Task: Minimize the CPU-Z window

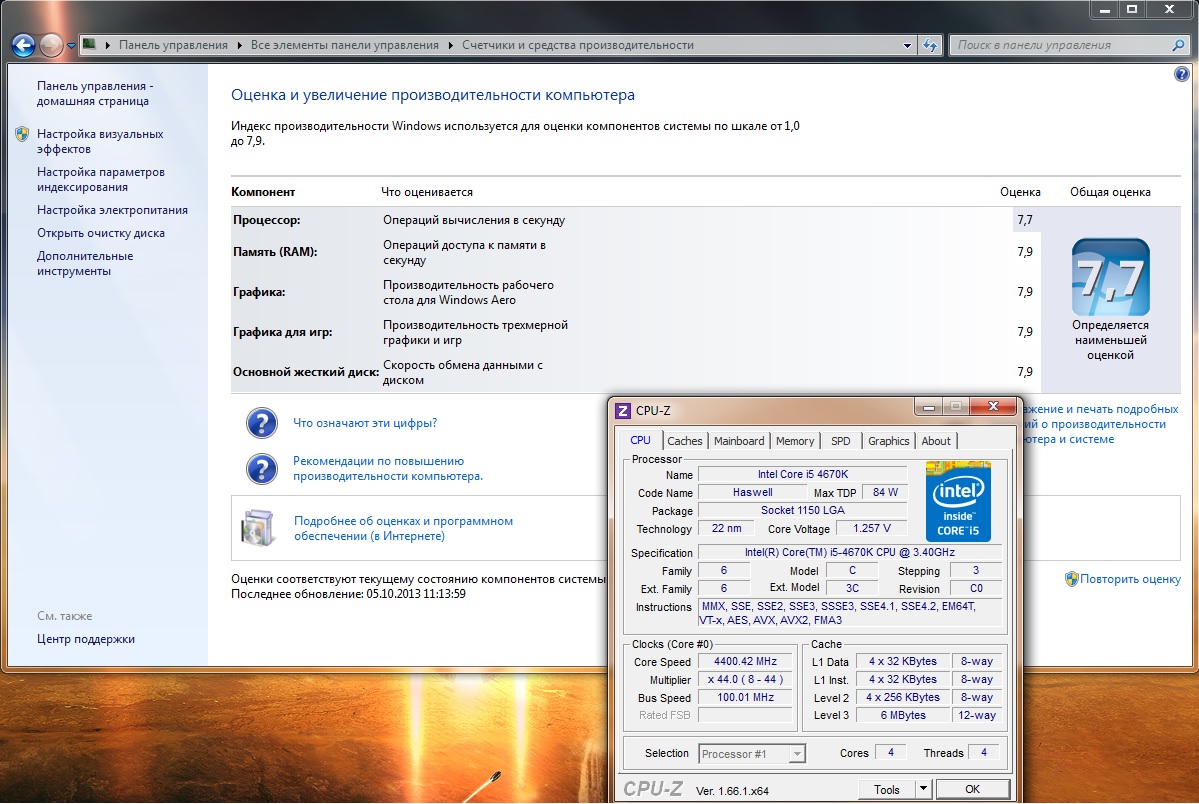Action: coord(928,407)
